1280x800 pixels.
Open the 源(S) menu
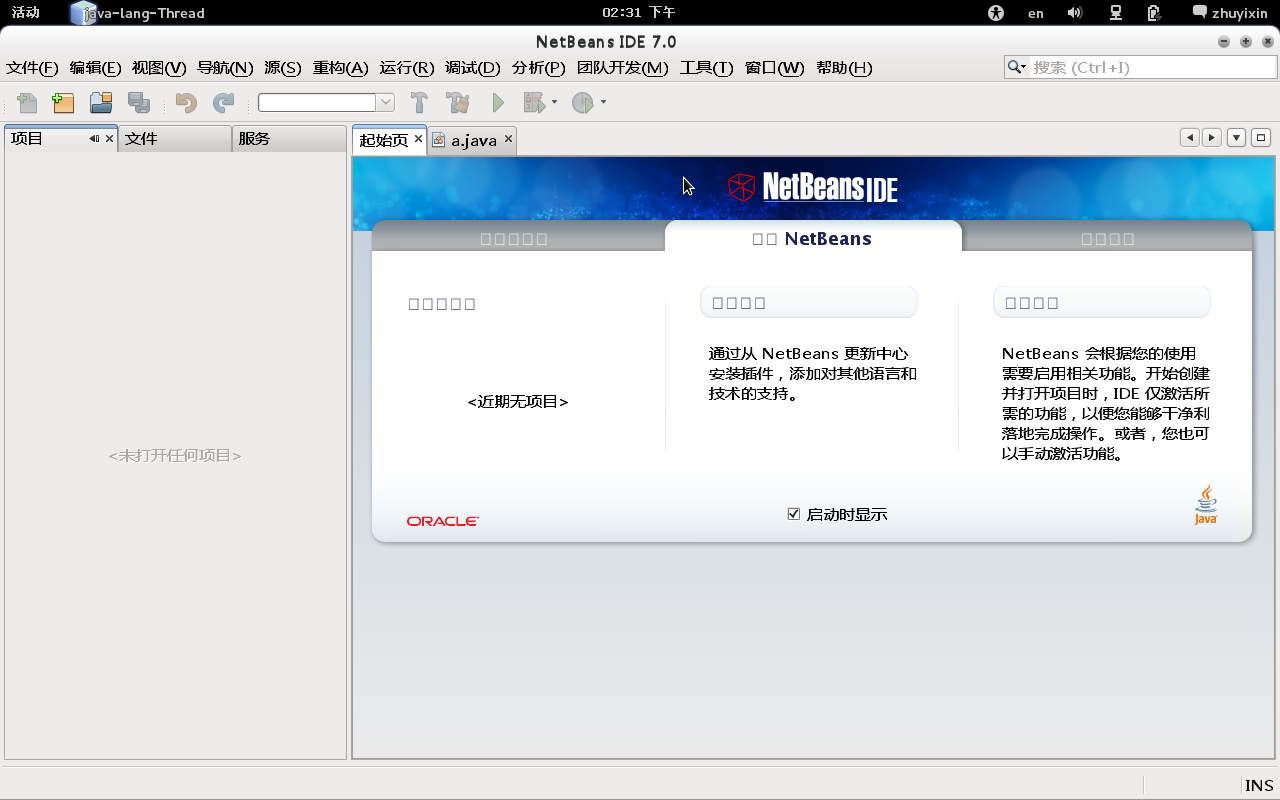point(283,68)
